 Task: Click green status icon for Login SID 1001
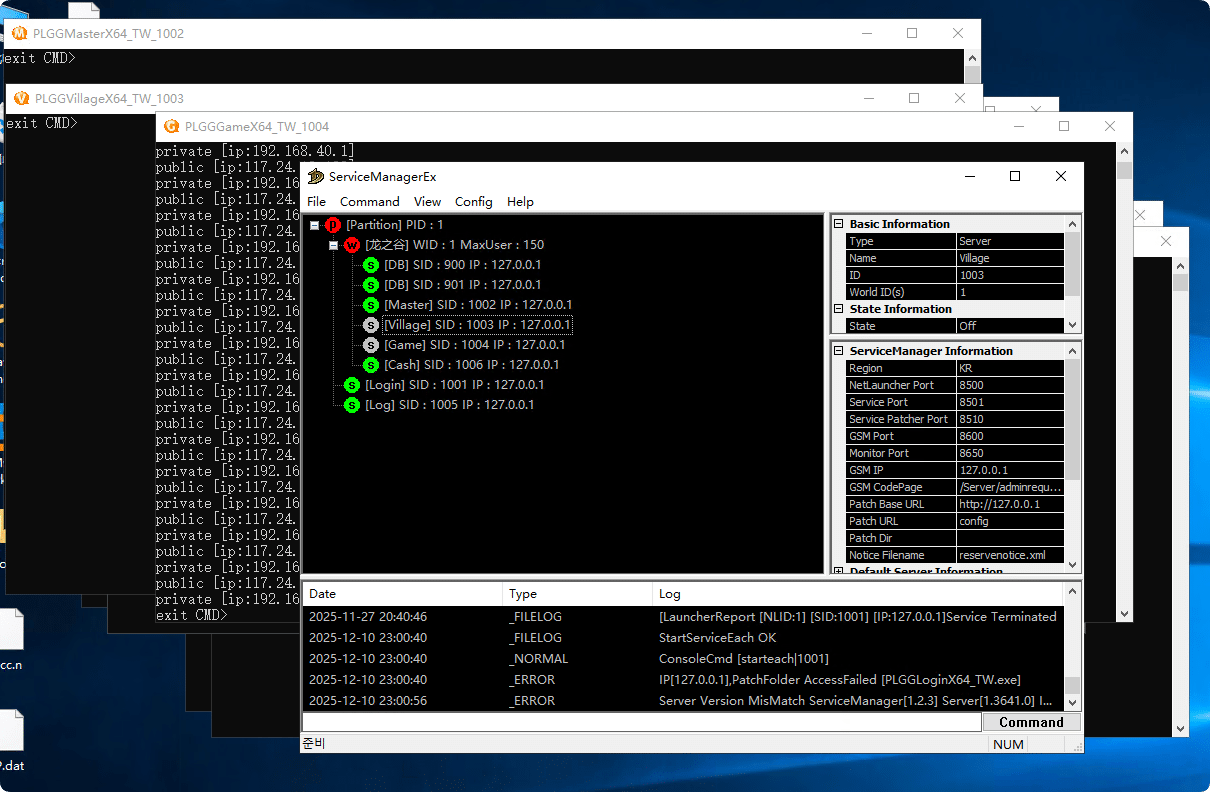[x=352, y=385]
